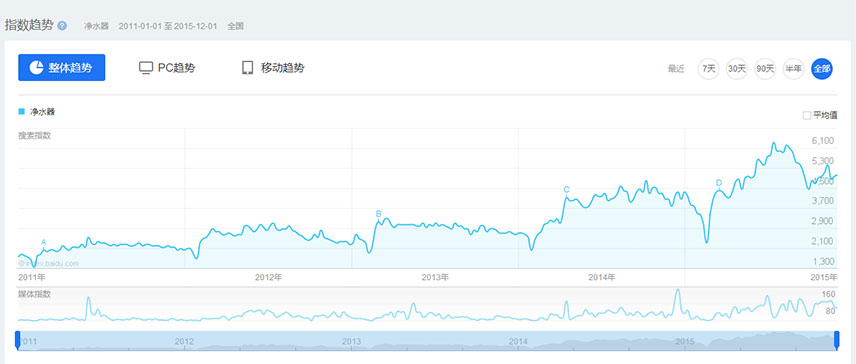Select the 90天 time range

(x=765, y=69)
